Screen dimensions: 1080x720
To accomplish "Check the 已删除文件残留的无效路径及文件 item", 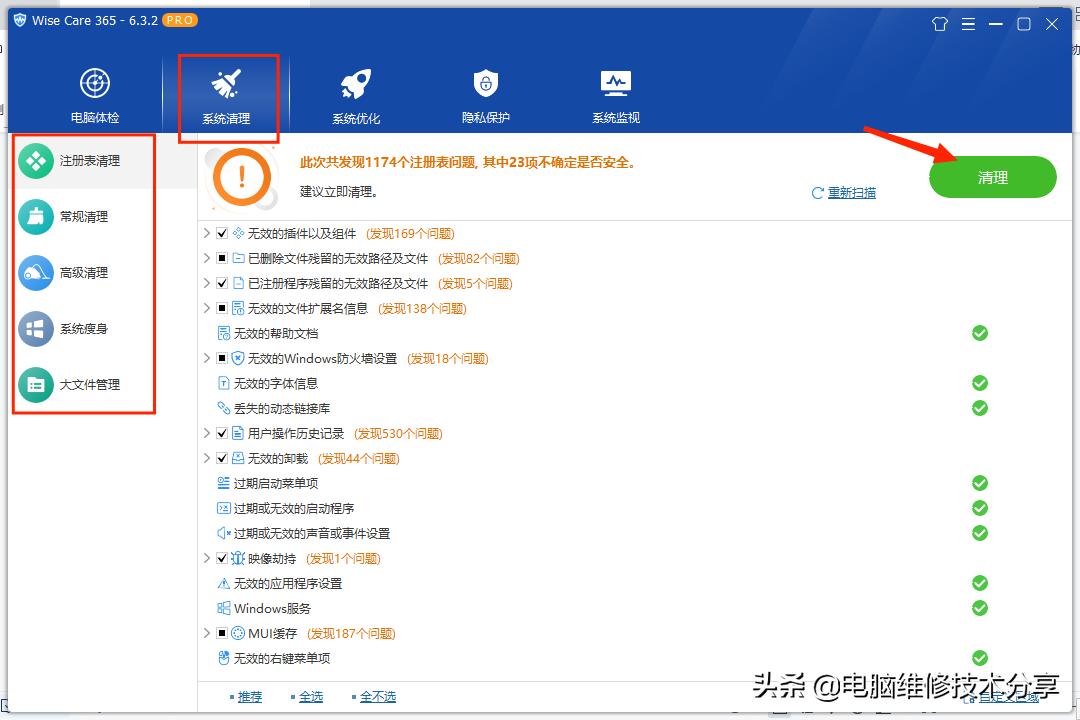I will point(222,258).
